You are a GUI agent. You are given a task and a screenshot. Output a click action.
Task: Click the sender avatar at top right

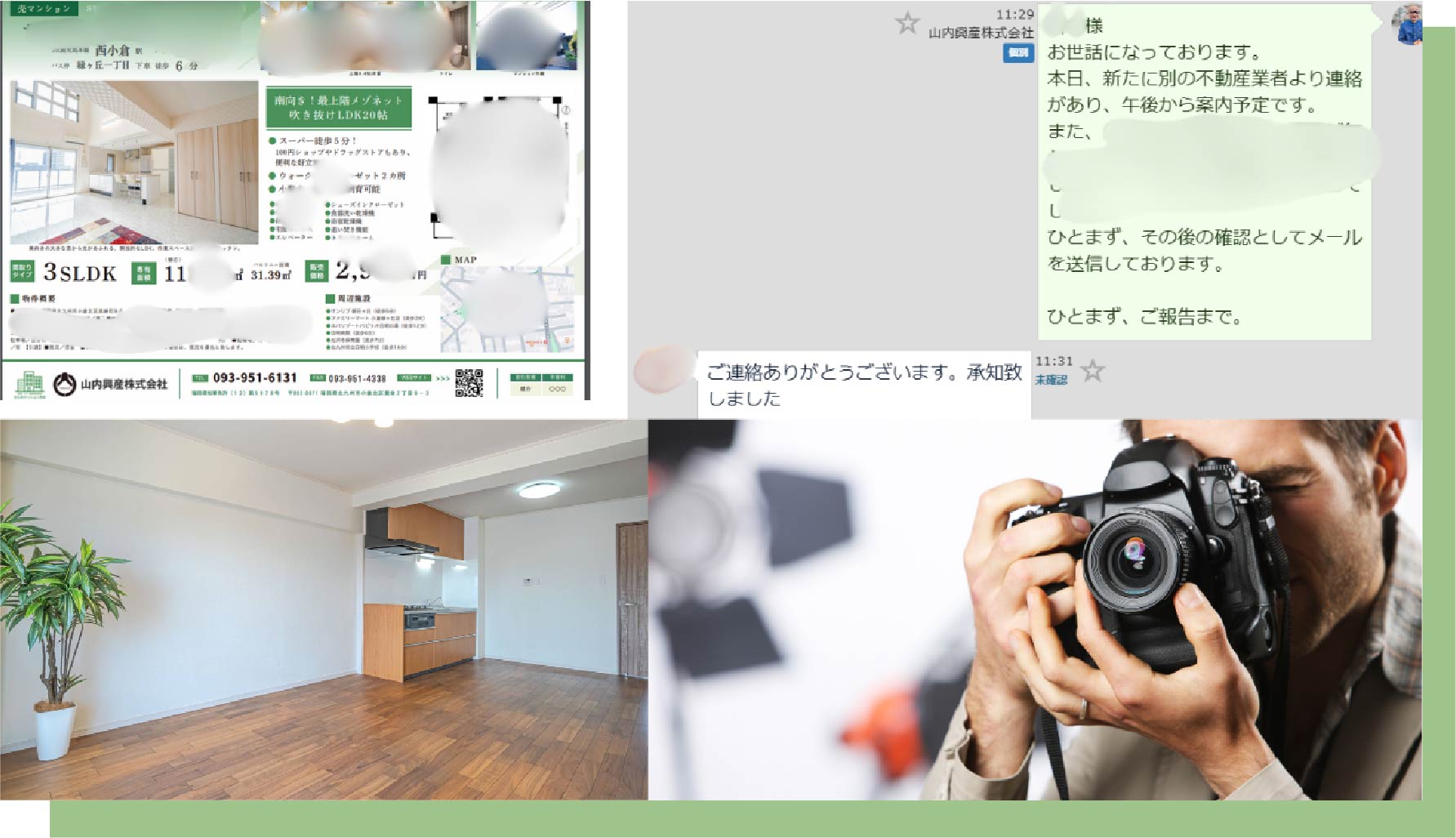[x=1406, y=25]
